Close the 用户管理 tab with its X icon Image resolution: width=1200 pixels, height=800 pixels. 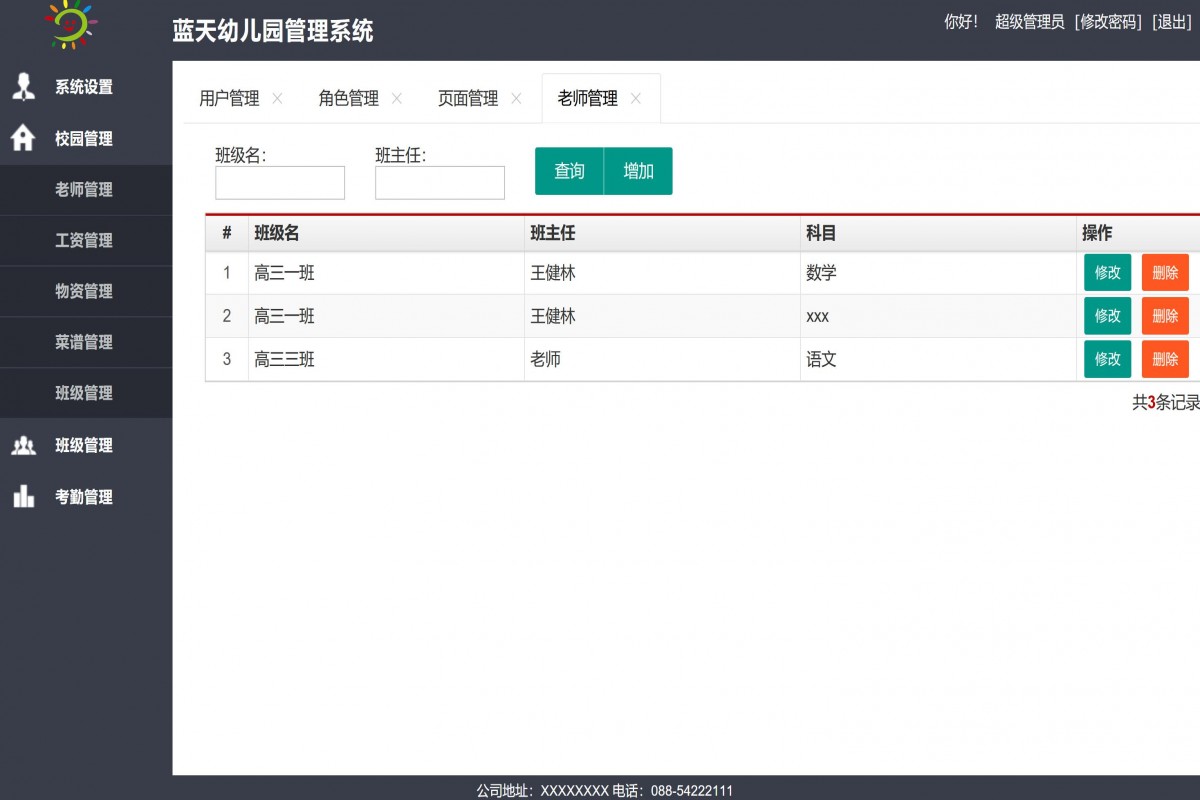[x=277, y=99]
